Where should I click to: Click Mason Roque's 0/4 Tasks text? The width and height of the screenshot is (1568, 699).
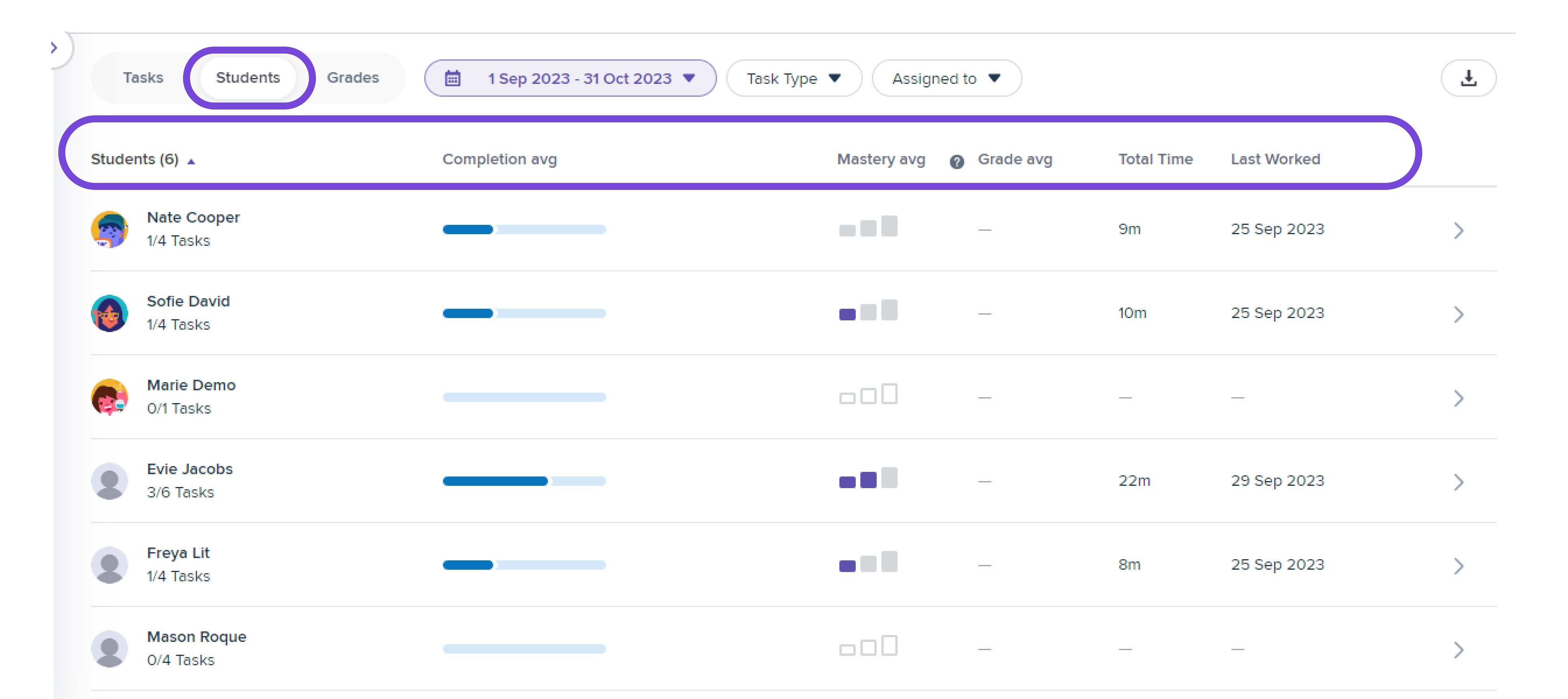click(180, 660)
